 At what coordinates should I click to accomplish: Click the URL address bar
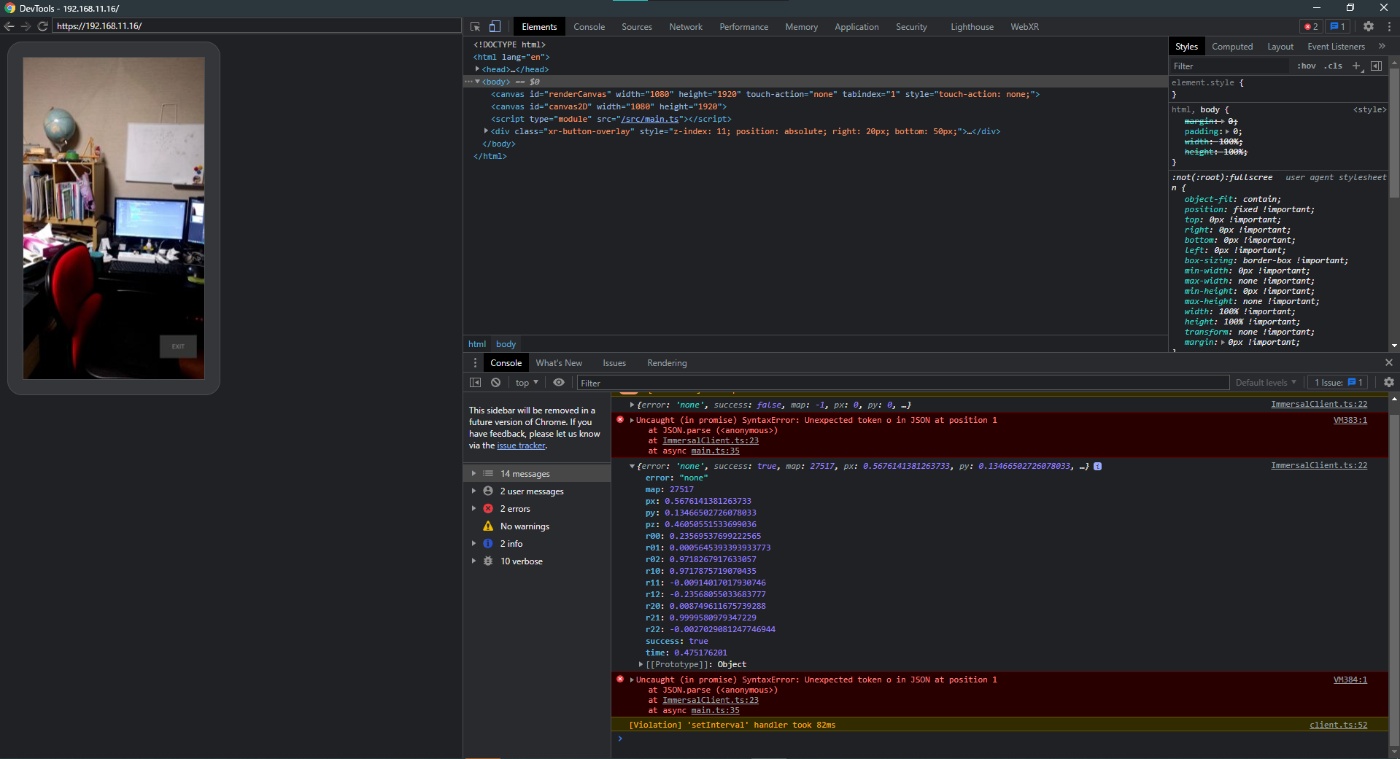point(256,26)
